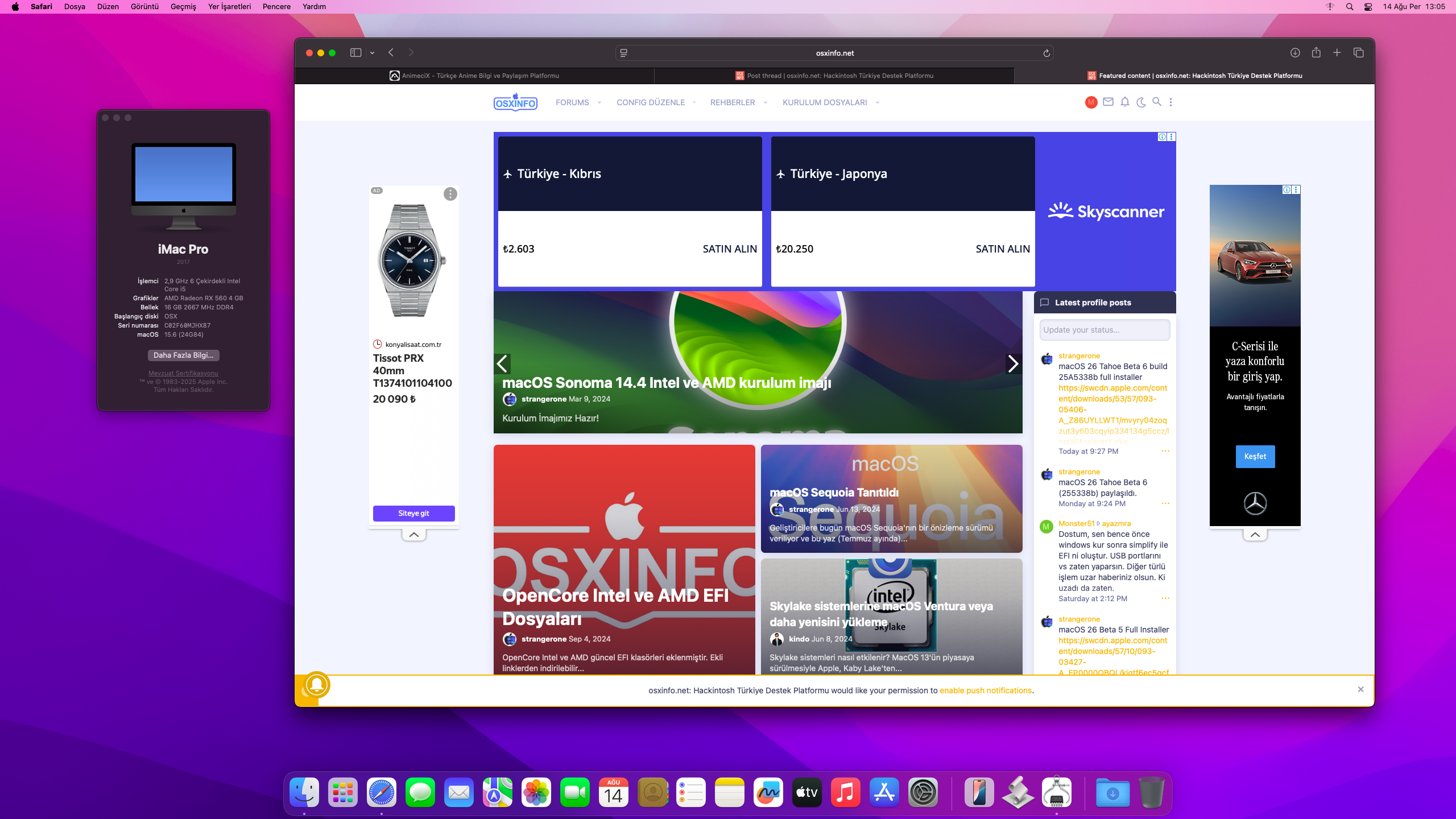Collapse the Mercedes ad panel
This screenshot has width=1456, height=819.
[x=1255, y=535]
